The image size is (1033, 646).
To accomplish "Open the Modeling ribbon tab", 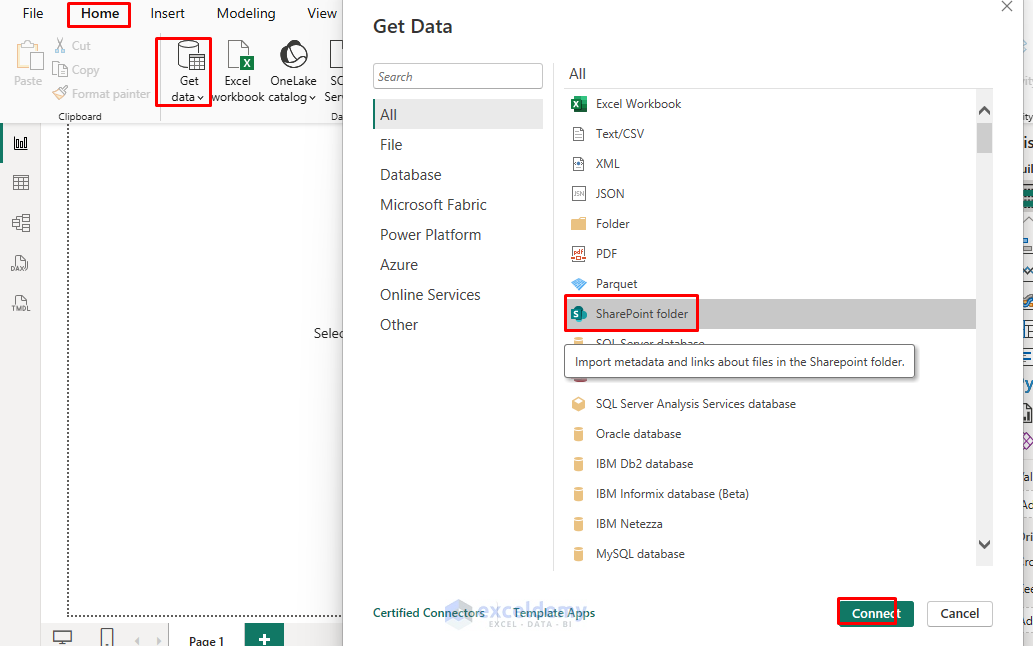I will 245,13.
